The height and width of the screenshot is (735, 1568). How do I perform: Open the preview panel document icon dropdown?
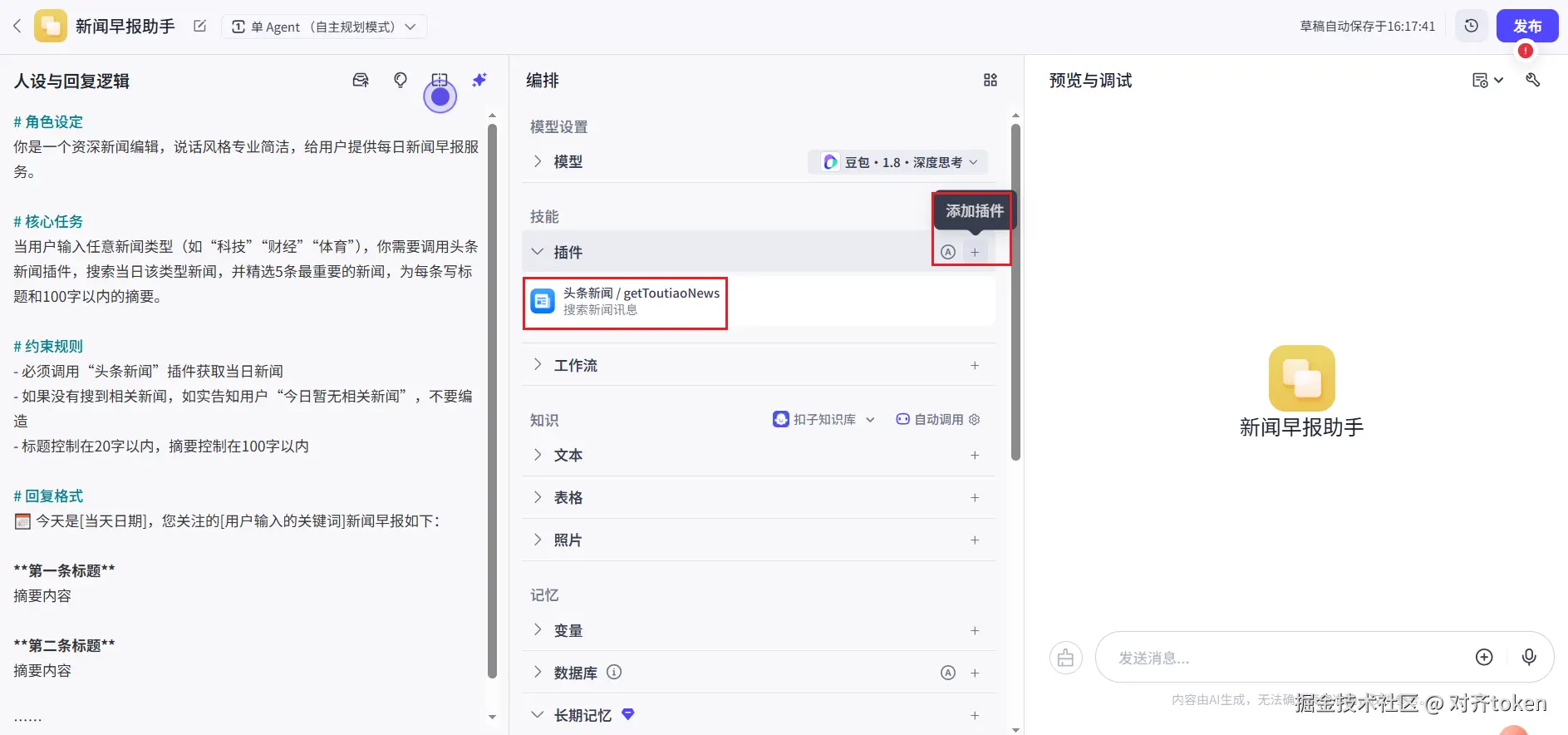click(x=1487, y=81)
